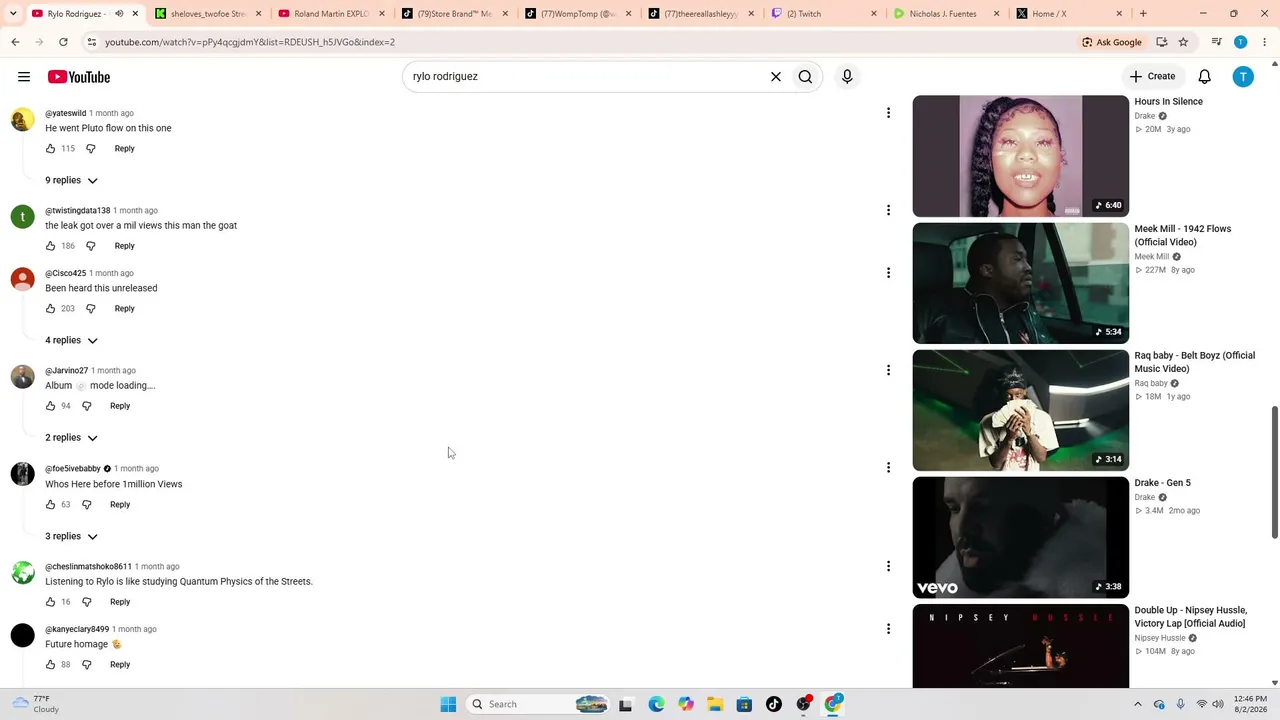The height and width of the screenshot is (720, 1280).
Task: Open Microsoft Store from the taskbar
Action: [744, 704]
